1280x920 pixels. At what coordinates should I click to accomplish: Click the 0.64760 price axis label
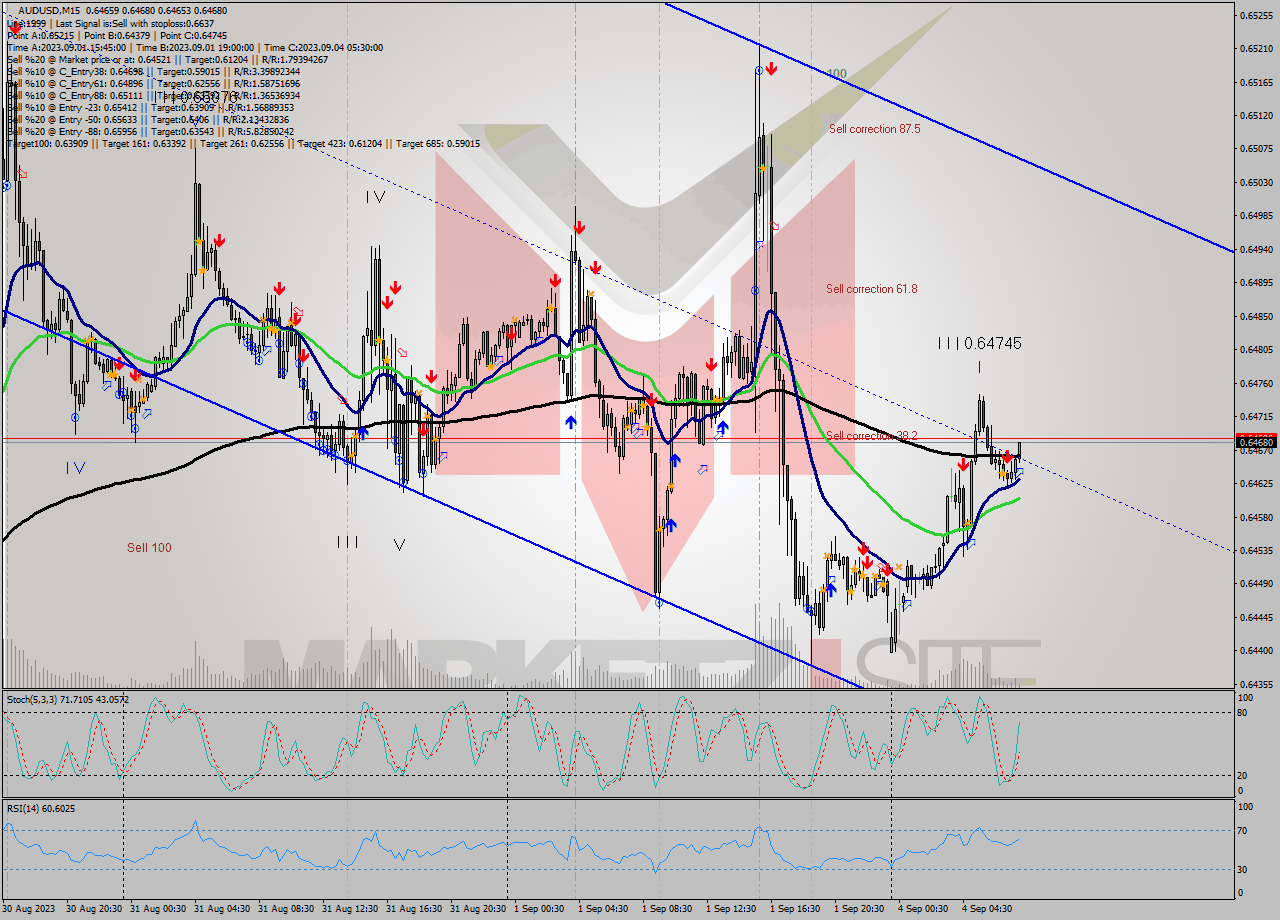(1256, 383)
